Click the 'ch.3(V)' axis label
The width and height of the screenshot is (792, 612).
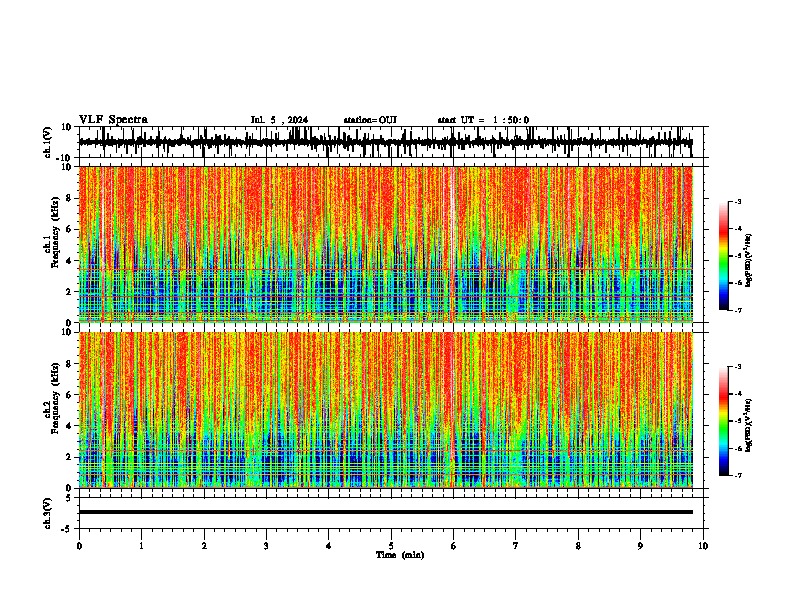pyautogui.click(x=48, y=514)
